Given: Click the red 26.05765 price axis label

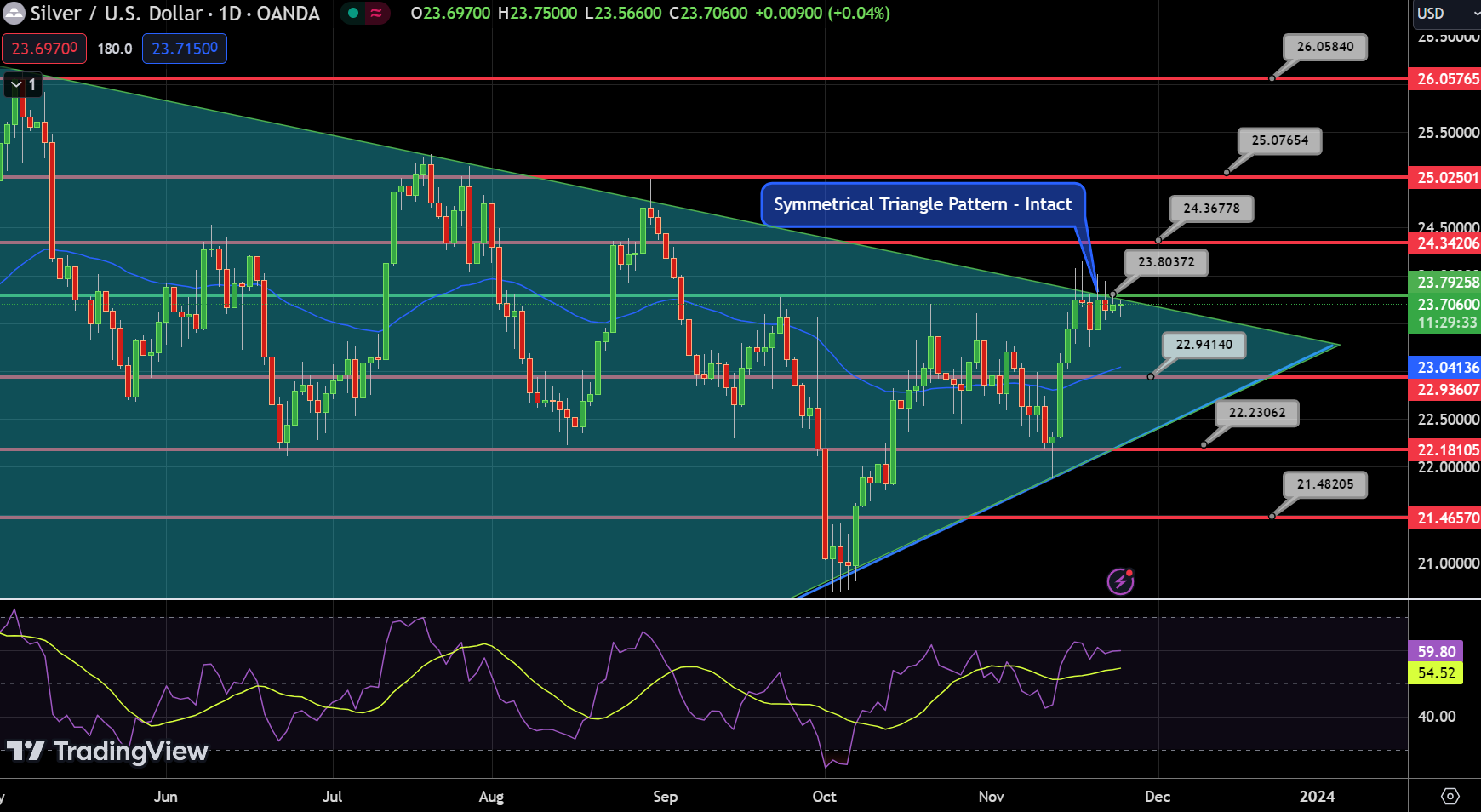Looking at the screenshot, I should tap(1445, 79).
